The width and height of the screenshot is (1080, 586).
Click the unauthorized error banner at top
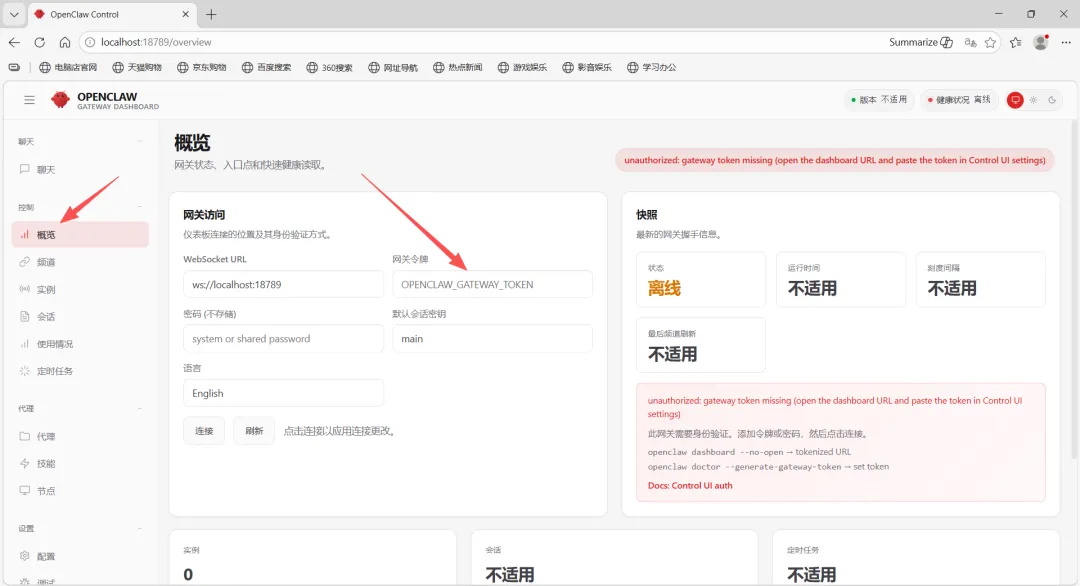(834, 160)
